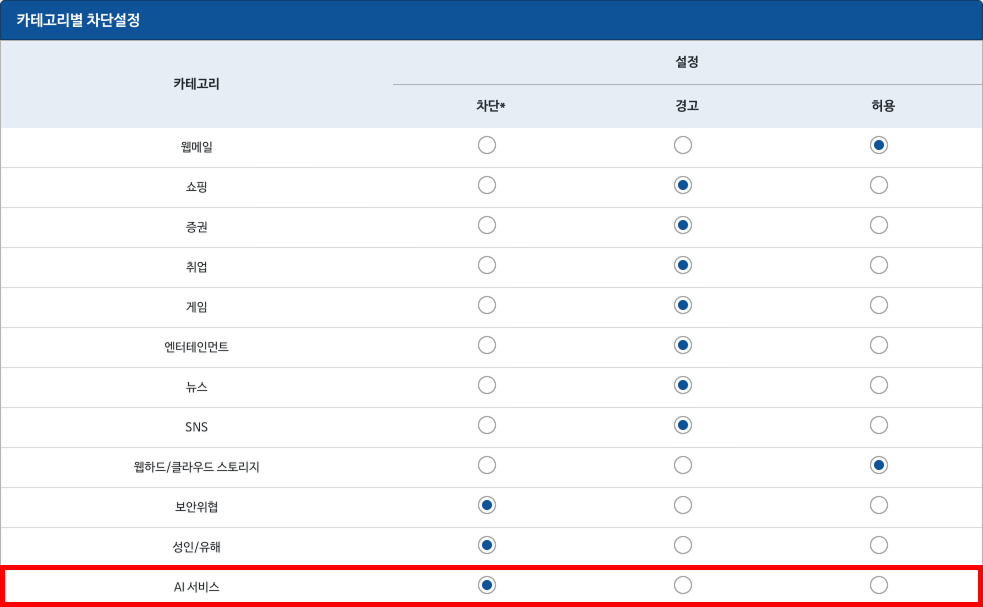Confirm 차단 selected for 성인/유해
Screen dimensions: 983x607
(x=487, y=544)
